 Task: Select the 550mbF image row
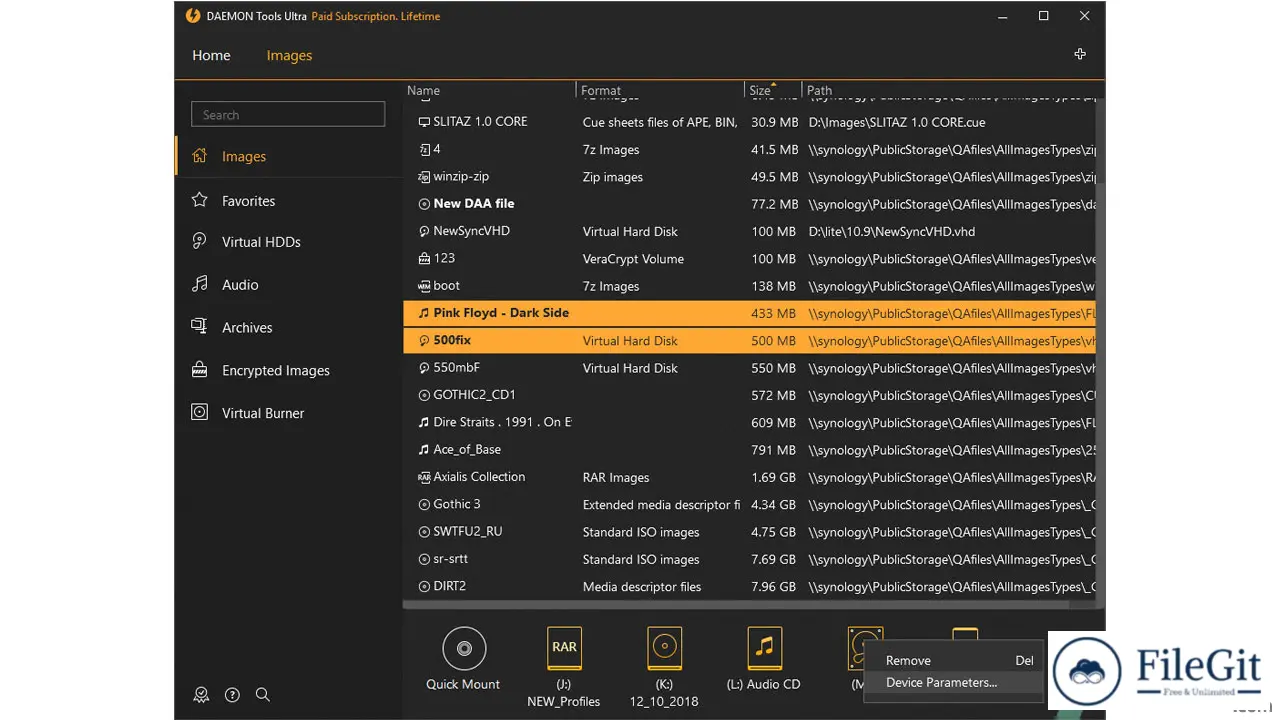click(749, 368)
